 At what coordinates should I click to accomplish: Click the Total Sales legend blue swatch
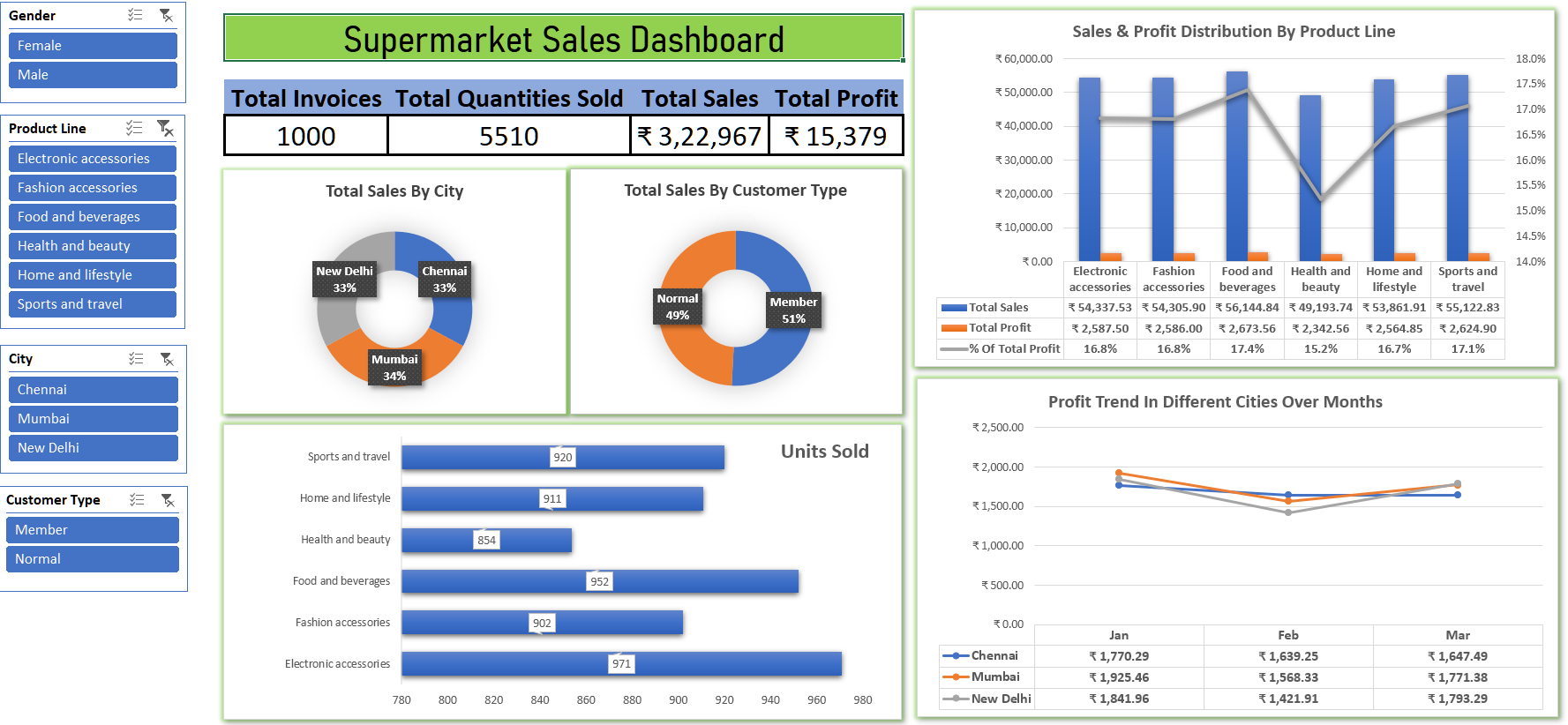tap(954, 308)
